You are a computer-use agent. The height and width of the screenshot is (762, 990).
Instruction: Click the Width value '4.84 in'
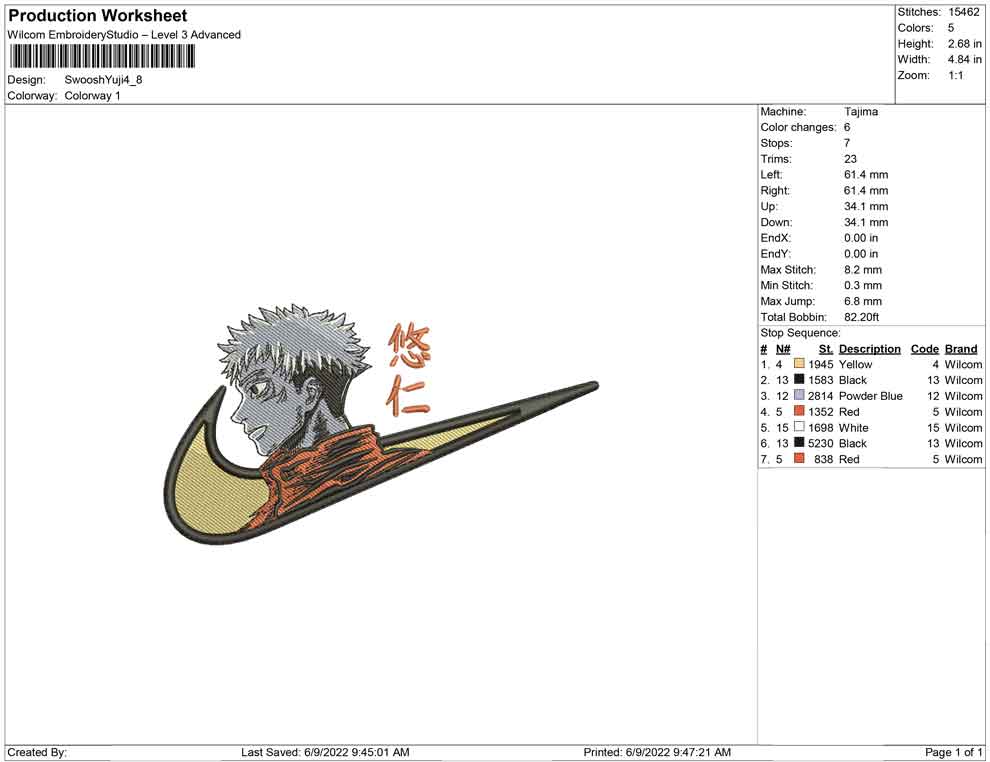point(964,59)
